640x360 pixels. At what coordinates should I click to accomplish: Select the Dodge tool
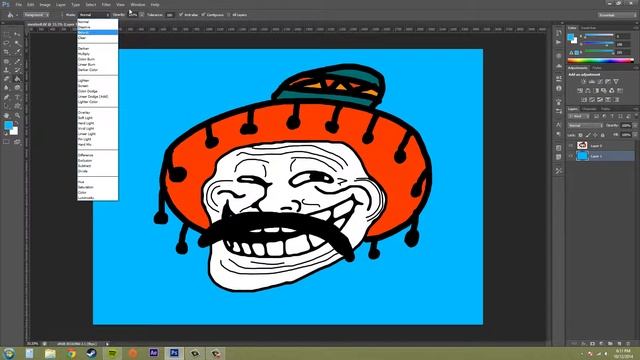[x=18, y=88]
